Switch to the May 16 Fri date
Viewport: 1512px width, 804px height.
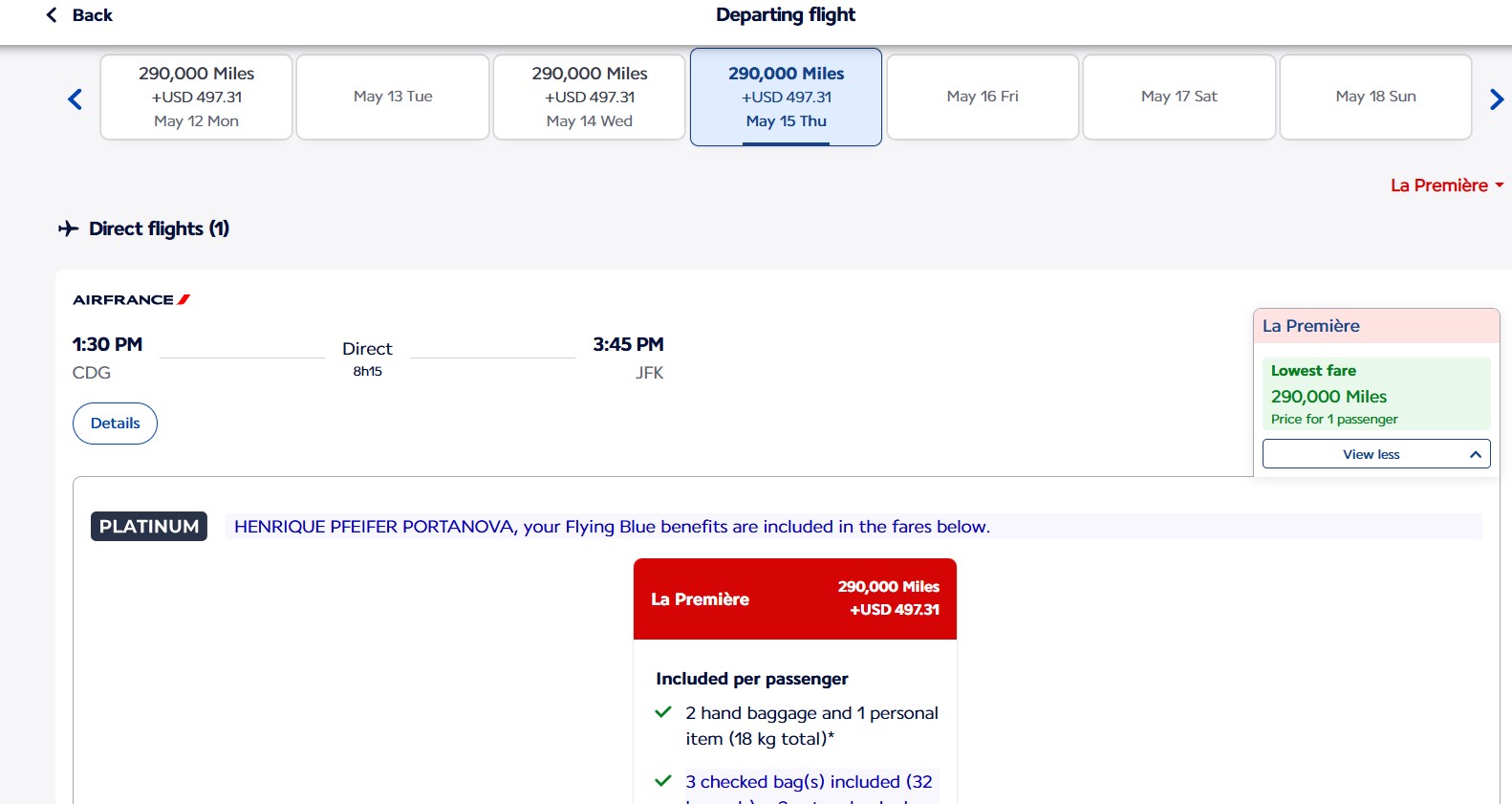(x=983, y=98)
